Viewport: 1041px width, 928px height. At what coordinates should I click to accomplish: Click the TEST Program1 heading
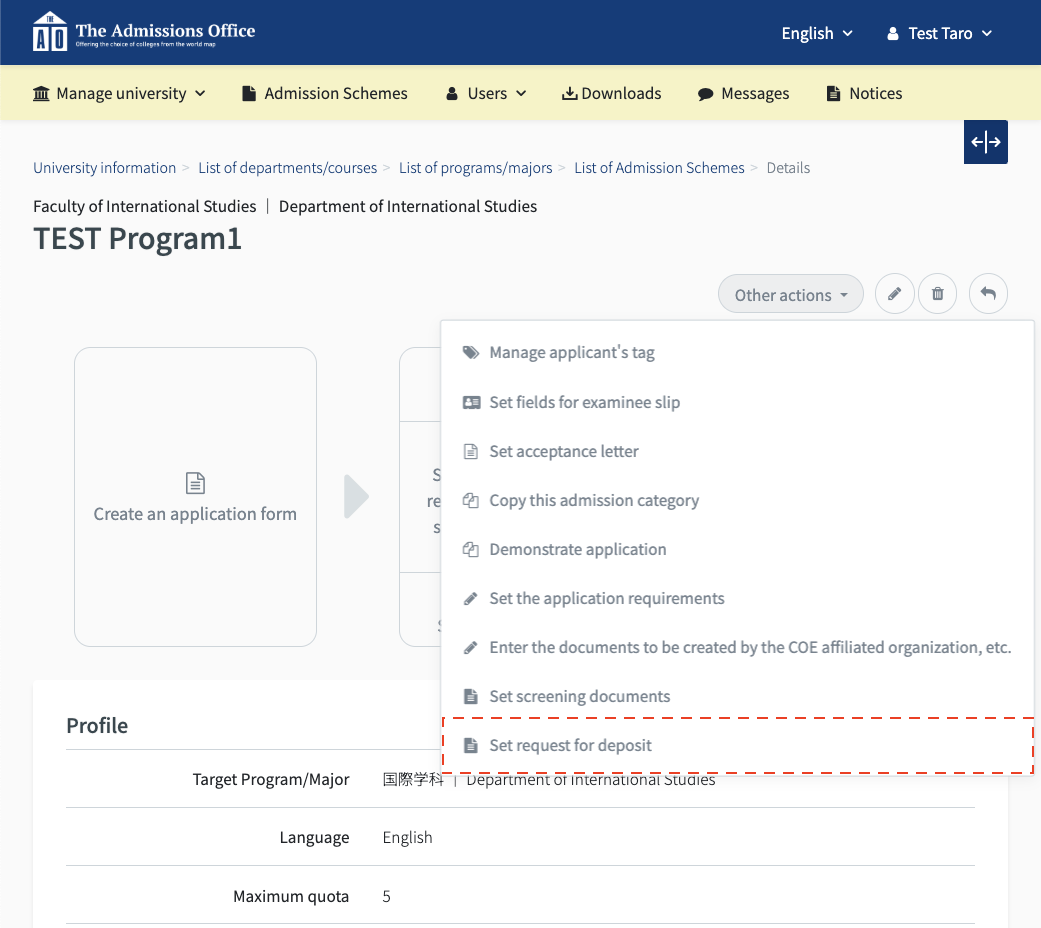coord(137,239)
